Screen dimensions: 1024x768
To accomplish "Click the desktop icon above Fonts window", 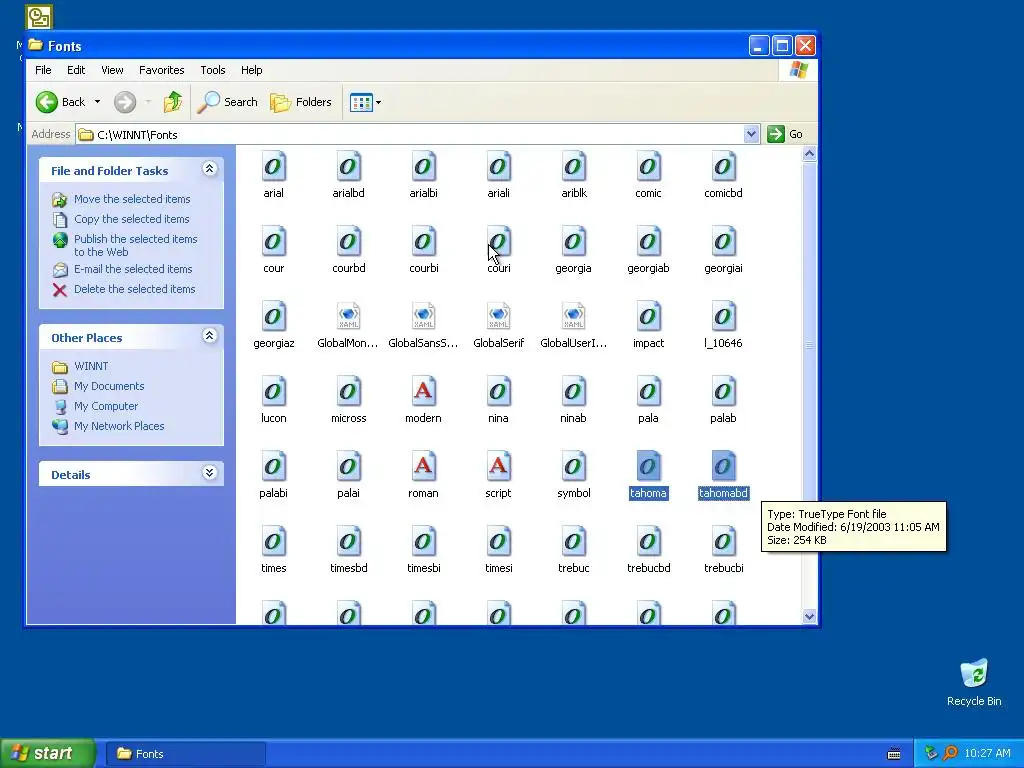I will pyautogui.click(x=39, y=17).
